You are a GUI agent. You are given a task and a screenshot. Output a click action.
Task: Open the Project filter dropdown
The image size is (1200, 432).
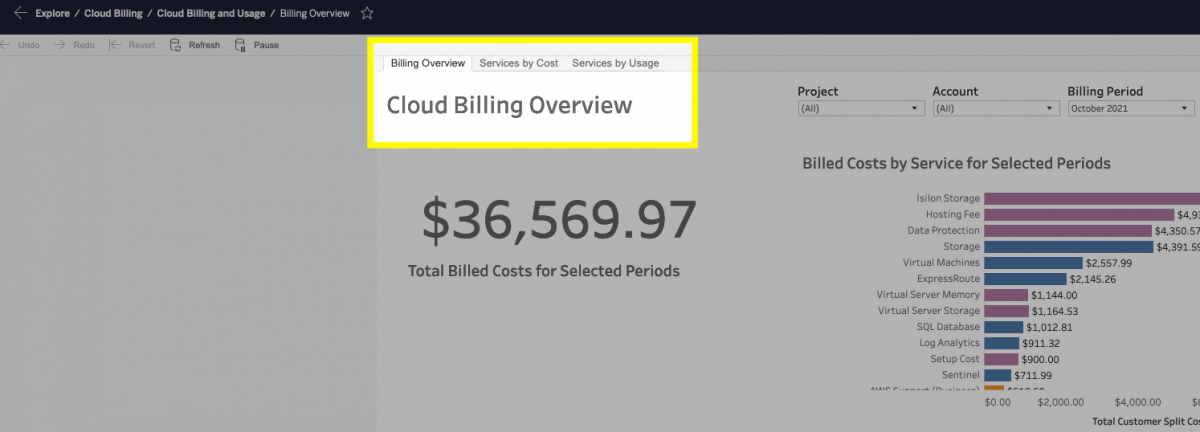pos(861,108)
